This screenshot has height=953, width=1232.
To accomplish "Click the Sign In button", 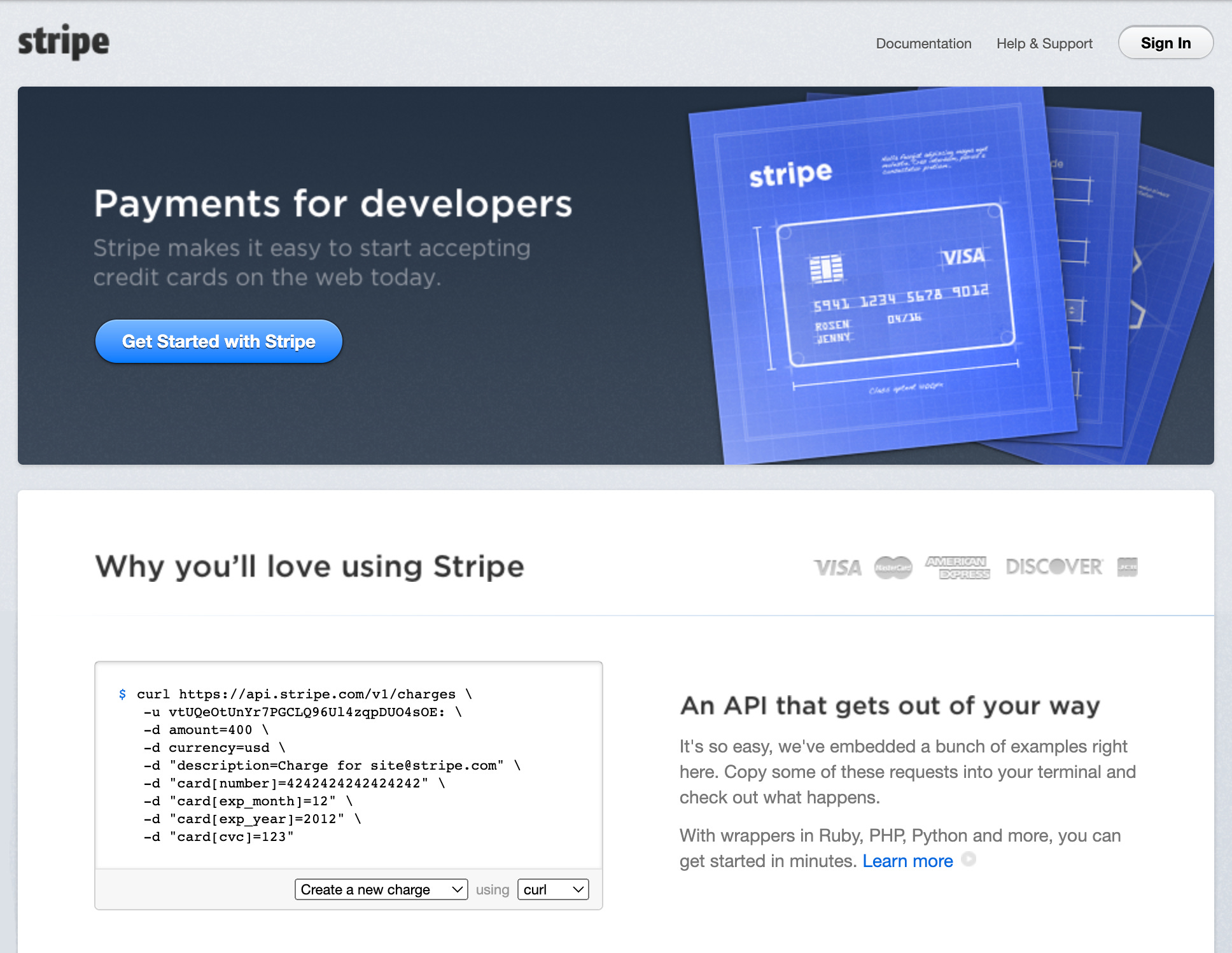I will coord(1166,43).
